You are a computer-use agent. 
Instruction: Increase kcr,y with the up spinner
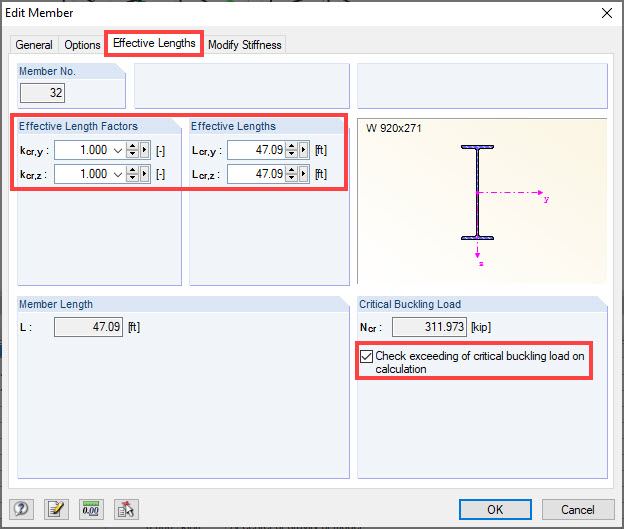pos(133,146)
